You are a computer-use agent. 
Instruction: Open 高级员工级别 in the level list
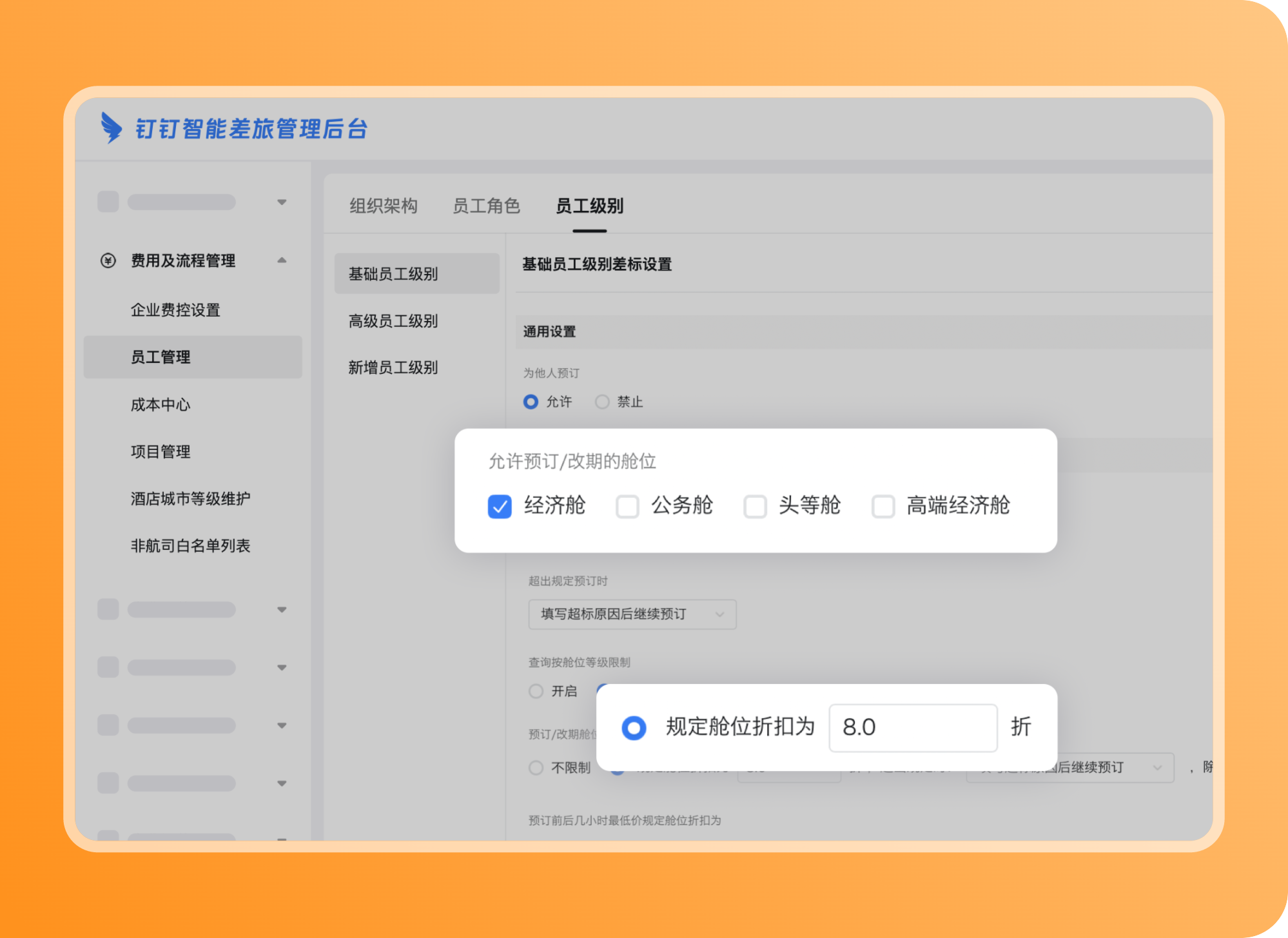coord(393,321)
